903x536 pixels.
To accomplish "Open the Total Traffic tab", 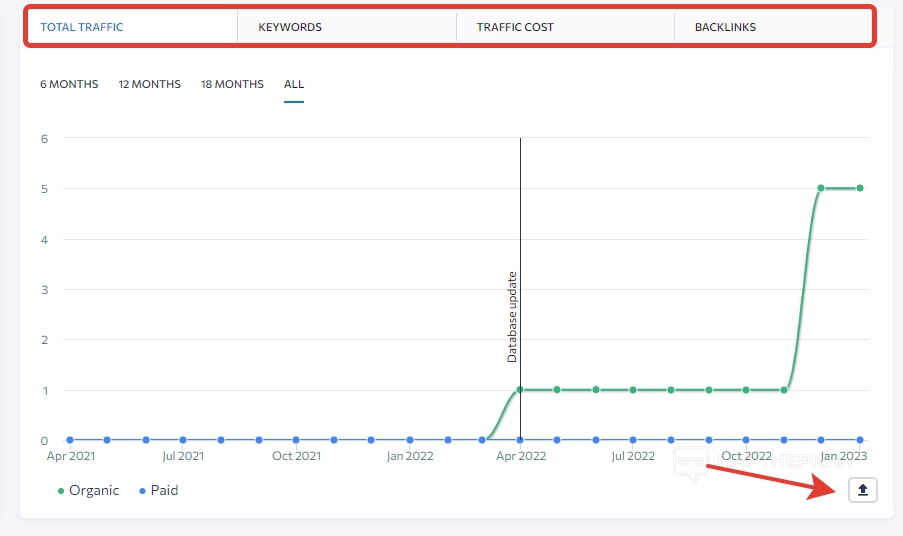I will click(x=82, y=27).
